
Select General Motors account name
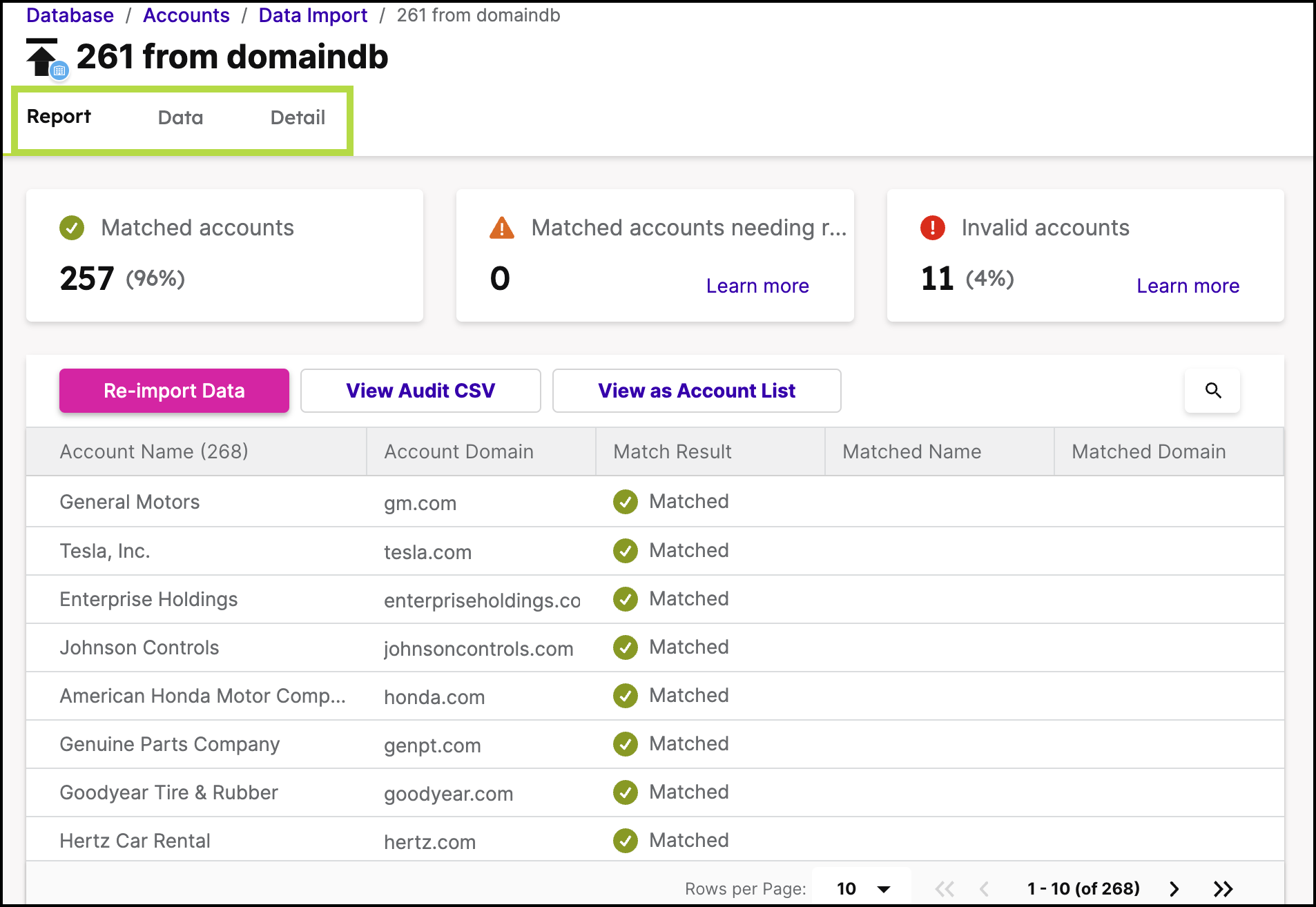(130, 502)
